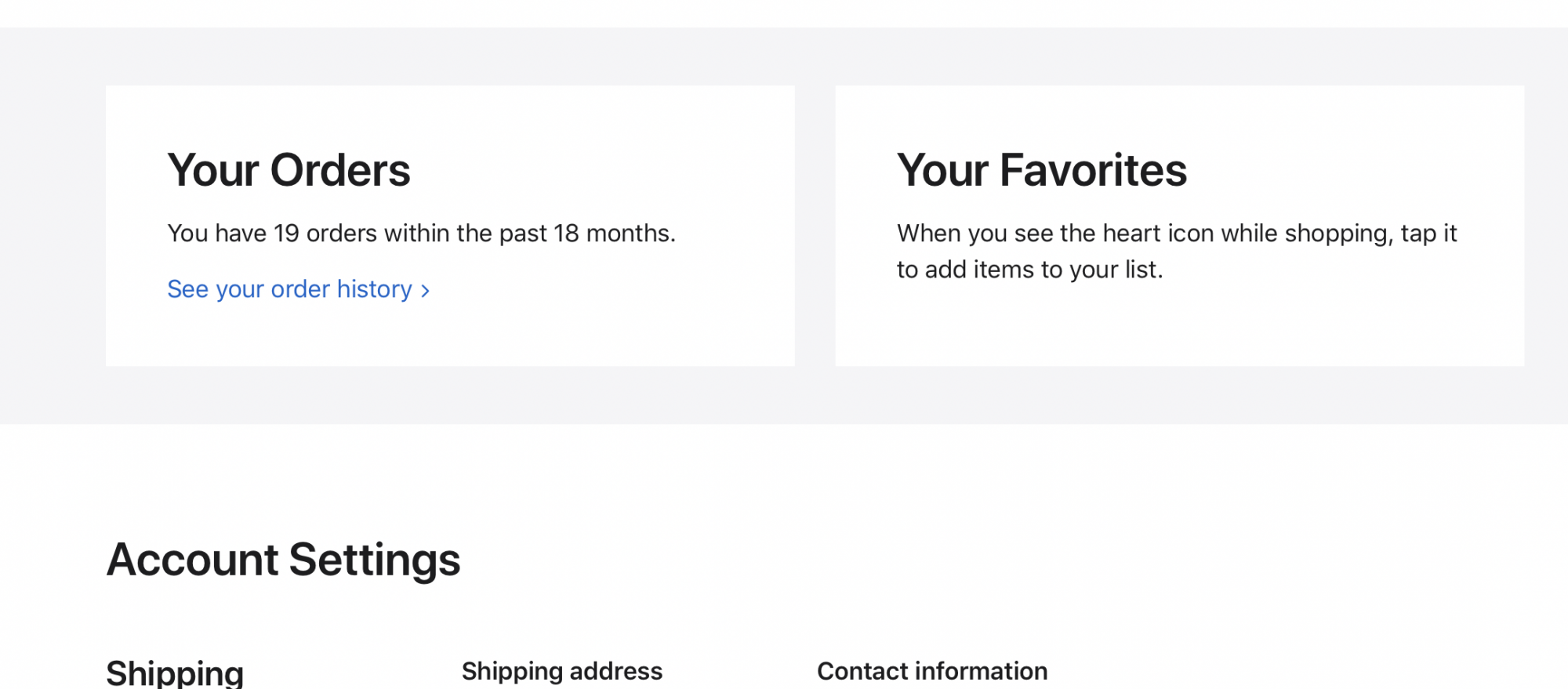Screen dimensions: 1568x689
Task: Click the word "history" in the order link
Action: pos(374,289)
